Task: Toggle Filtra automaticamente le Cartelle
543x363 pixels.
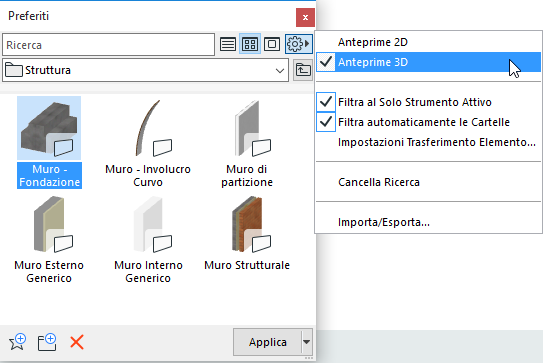Action: pos(428,122)
